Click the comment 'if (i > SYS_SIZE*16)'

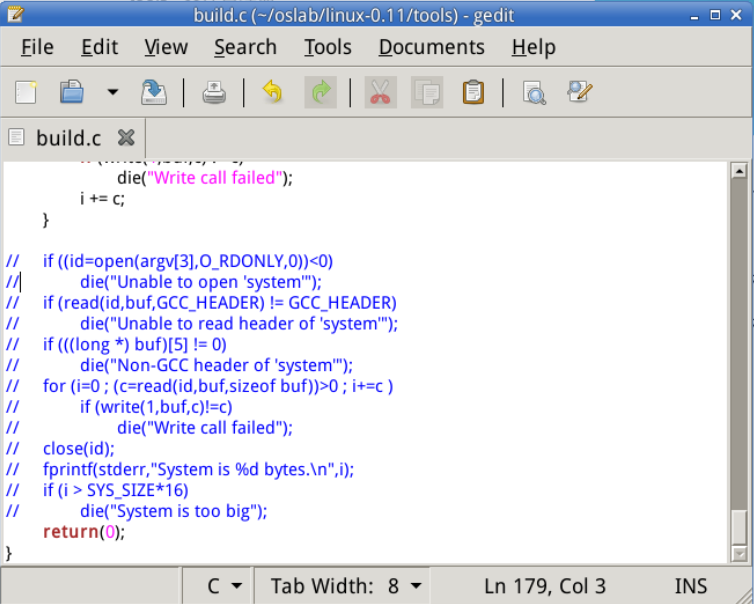[x=97, y=490]
